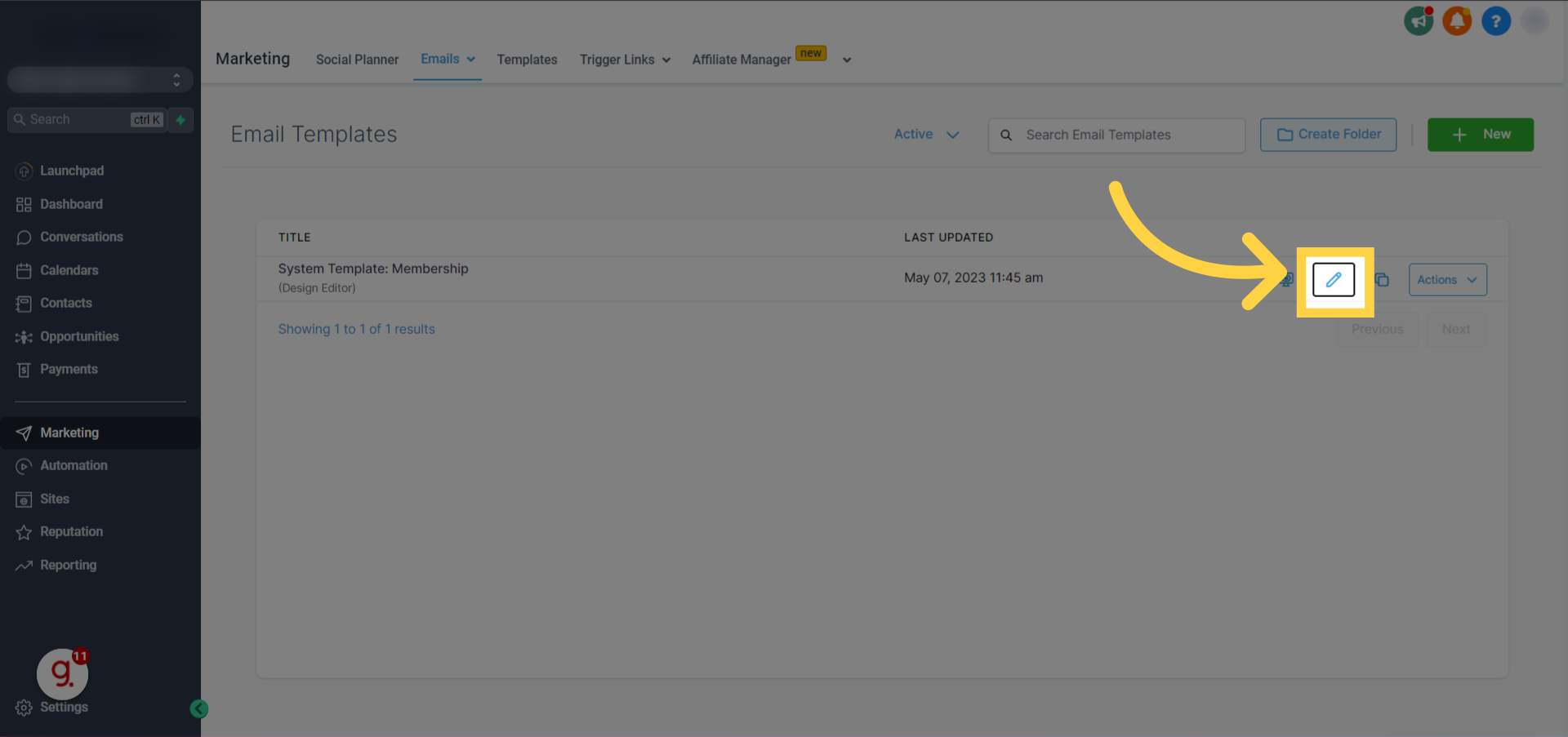Click the (Design Editor) label under Membership
1568x737 pixels.
coord(317,288)
